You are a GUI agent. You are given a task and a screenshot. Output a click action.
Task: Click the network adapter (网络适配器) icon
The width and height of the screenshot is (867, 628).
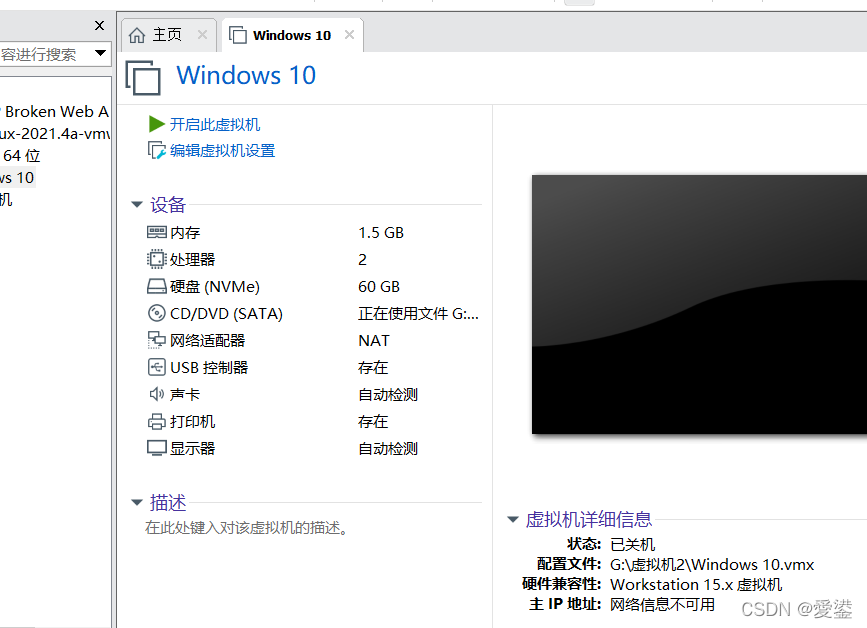point(156,340)
